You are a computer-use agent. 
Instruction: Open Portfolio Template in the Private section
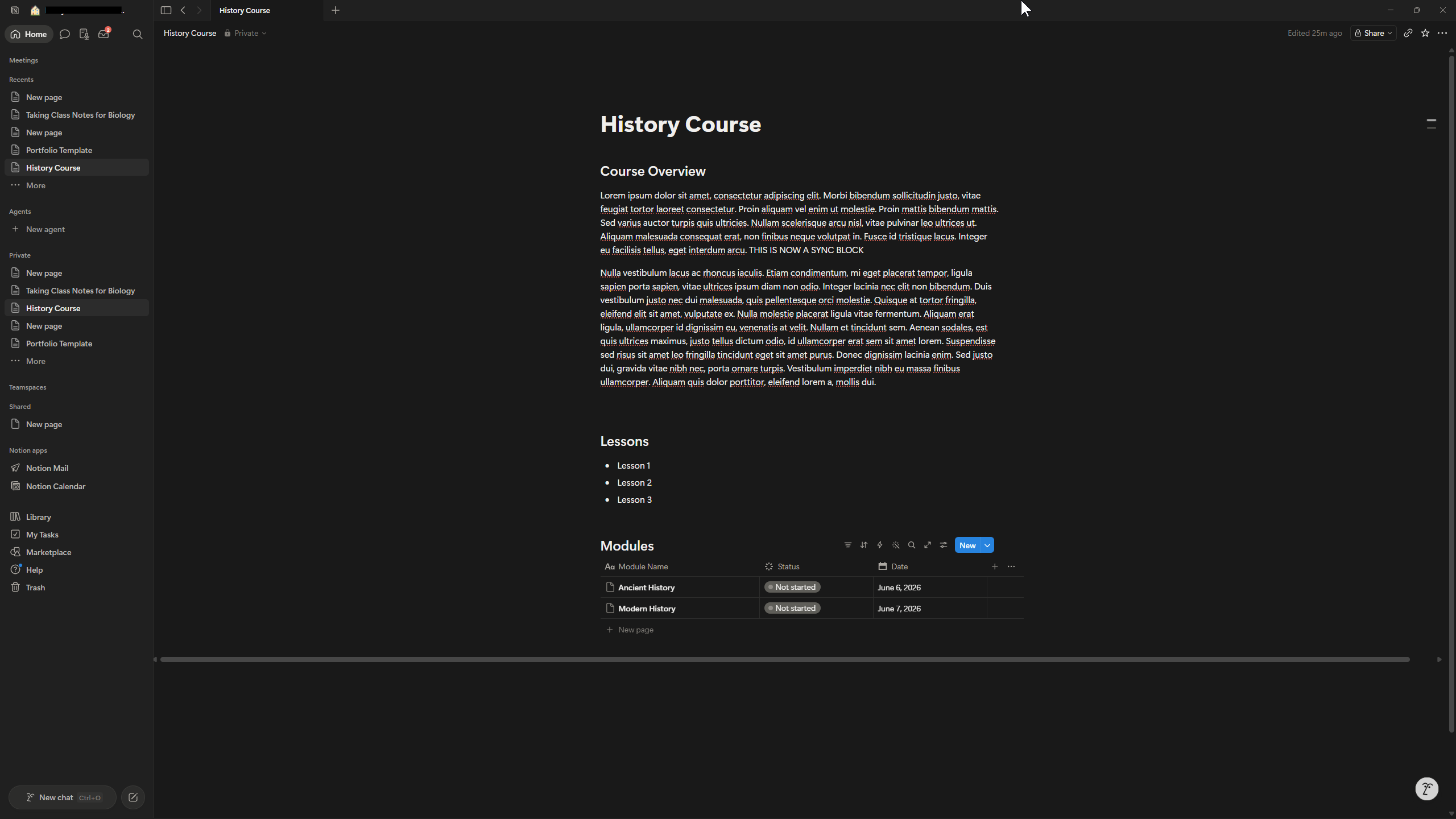point(77,344)
